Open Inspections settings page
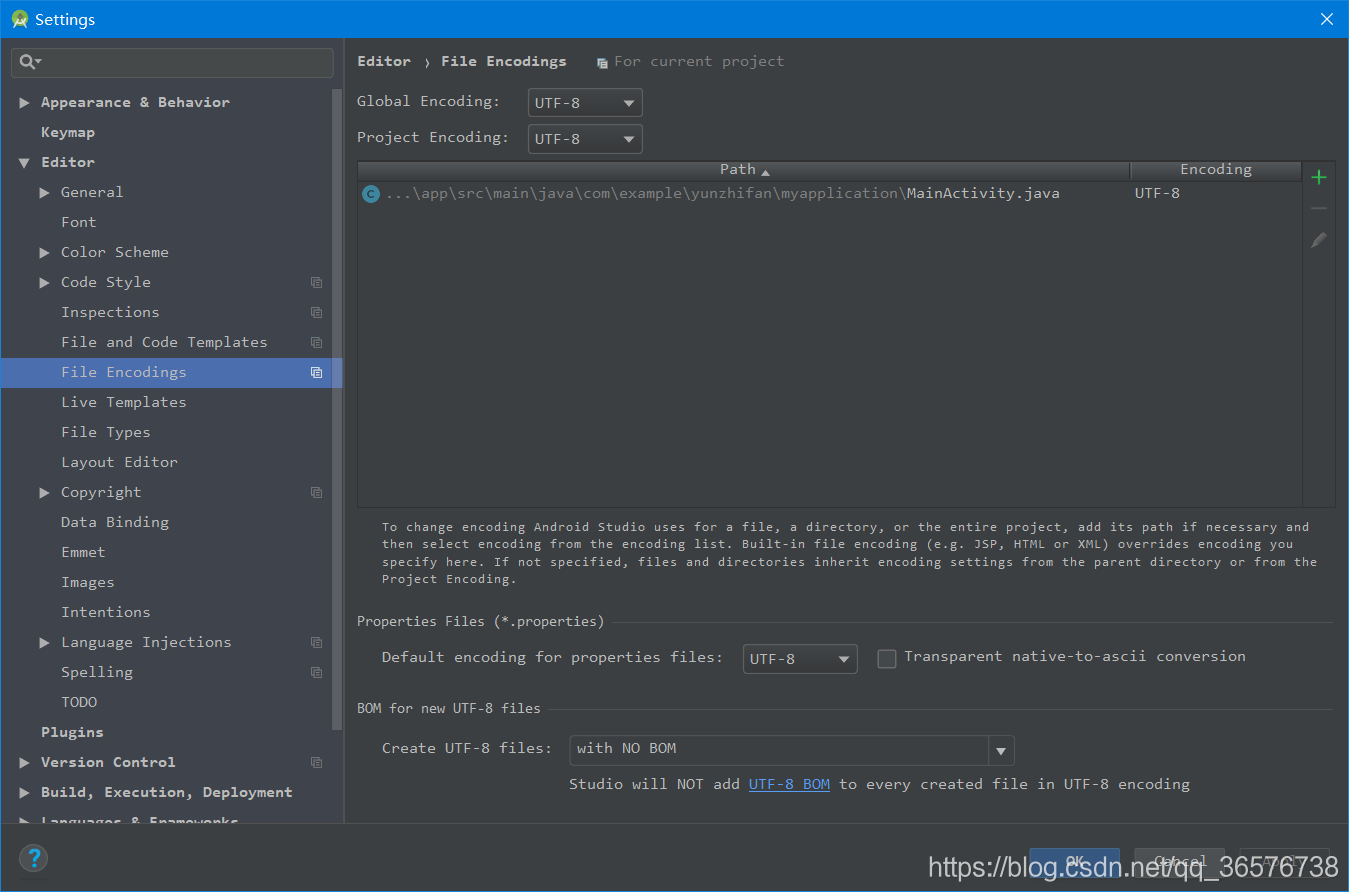Viewport: 1349px width, 892px height. [110, 312]
